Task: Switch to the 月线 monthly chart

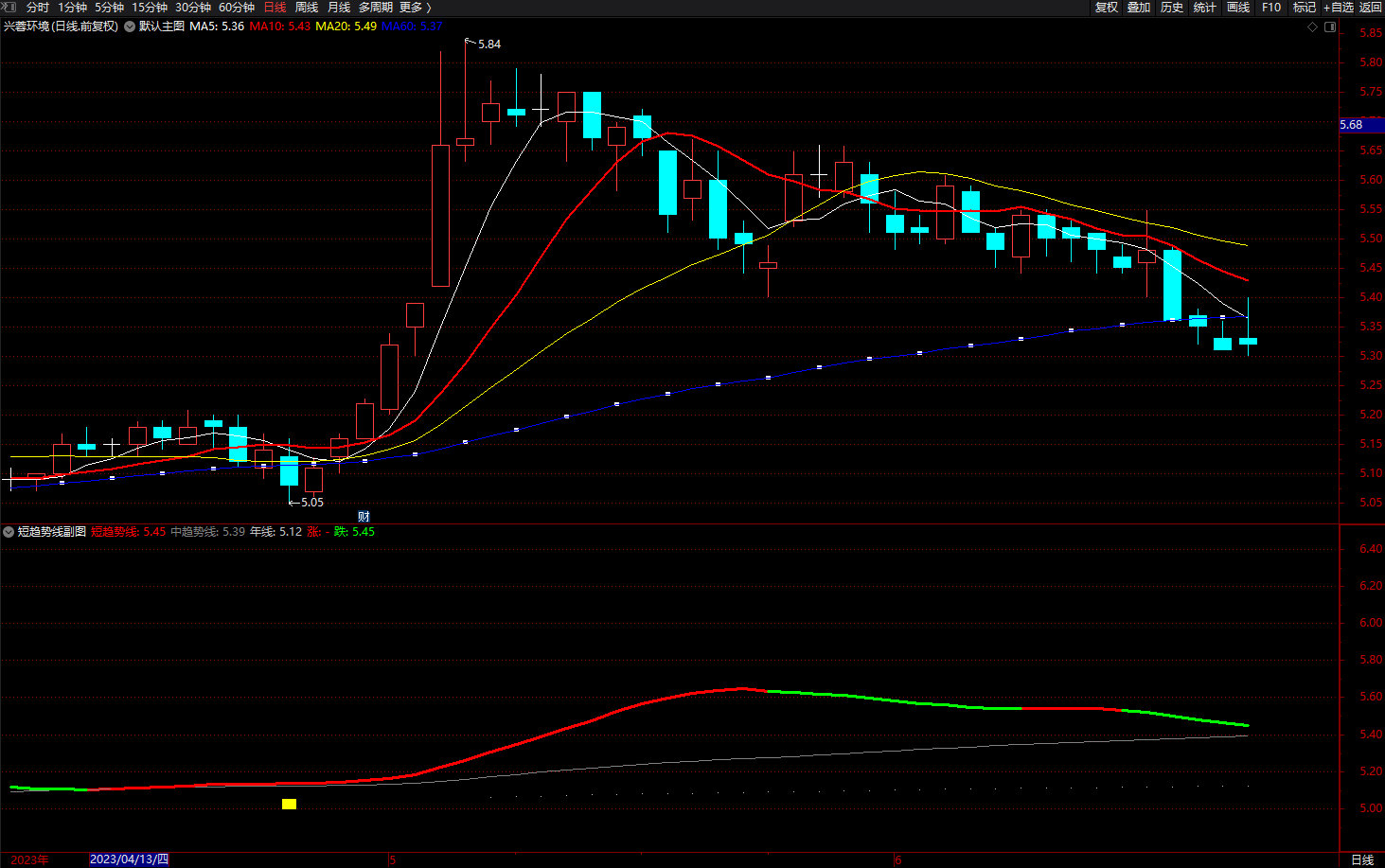Action: [339, 8]
